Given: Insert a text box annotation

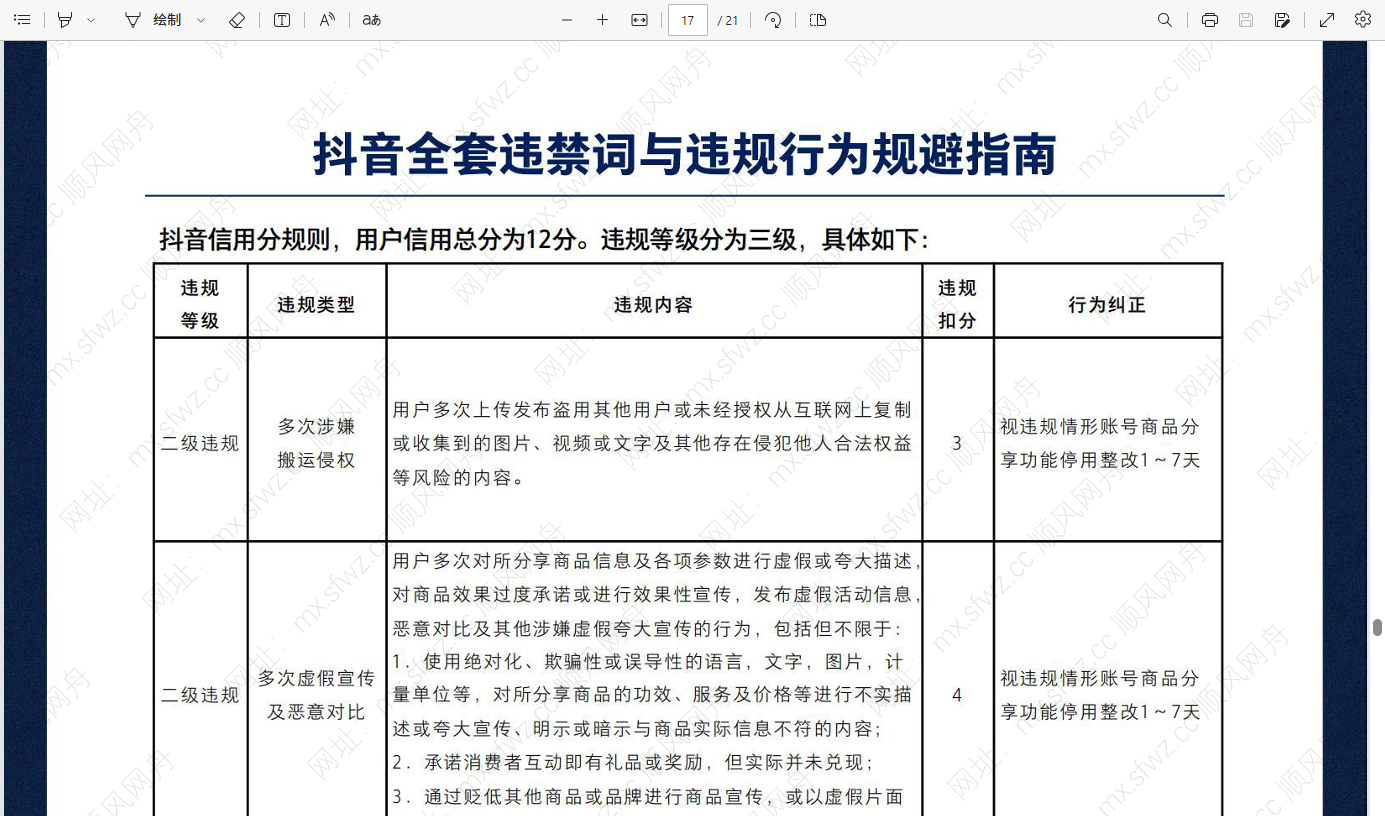Looking at the screenshot, I should [281, 19].
